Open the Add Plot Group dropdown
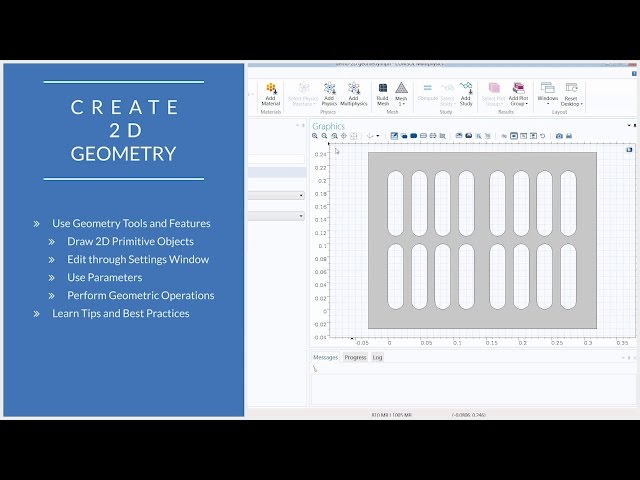640x480 pixels. 518,94
